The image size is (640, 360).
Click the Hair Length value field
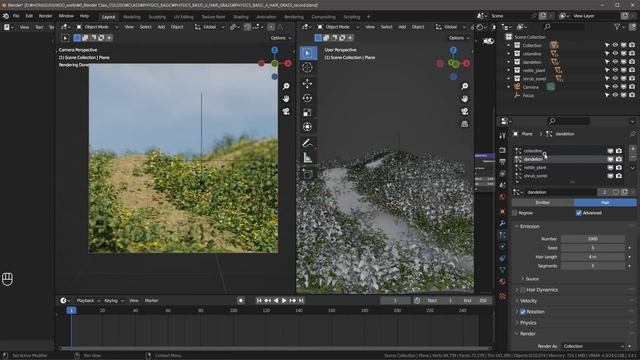point(593,257)
